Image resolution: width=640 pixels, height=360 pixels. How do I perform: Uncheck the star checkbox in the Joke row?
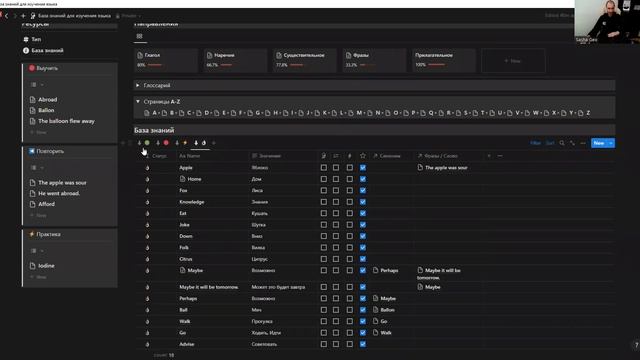363,225
